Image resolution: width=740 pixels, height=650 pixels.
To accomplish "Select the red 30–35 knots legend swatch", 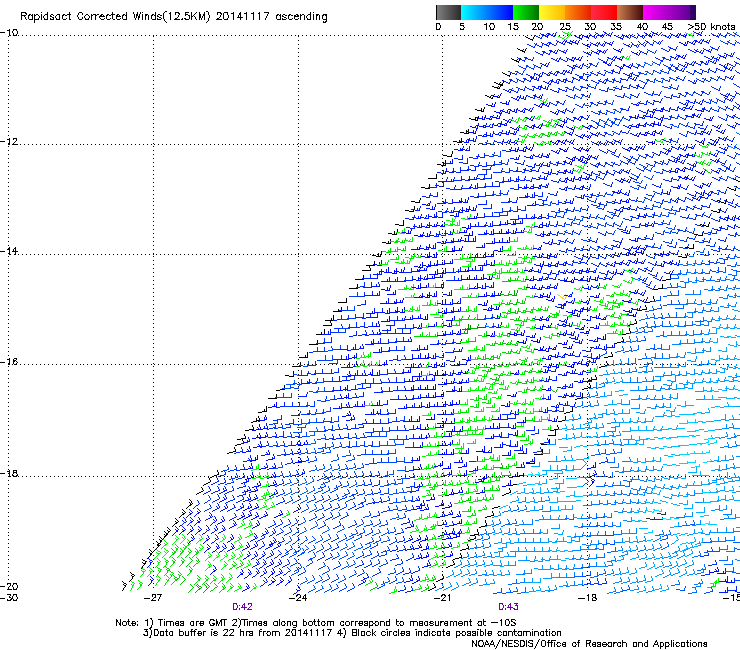I will [x=604, y=12].
